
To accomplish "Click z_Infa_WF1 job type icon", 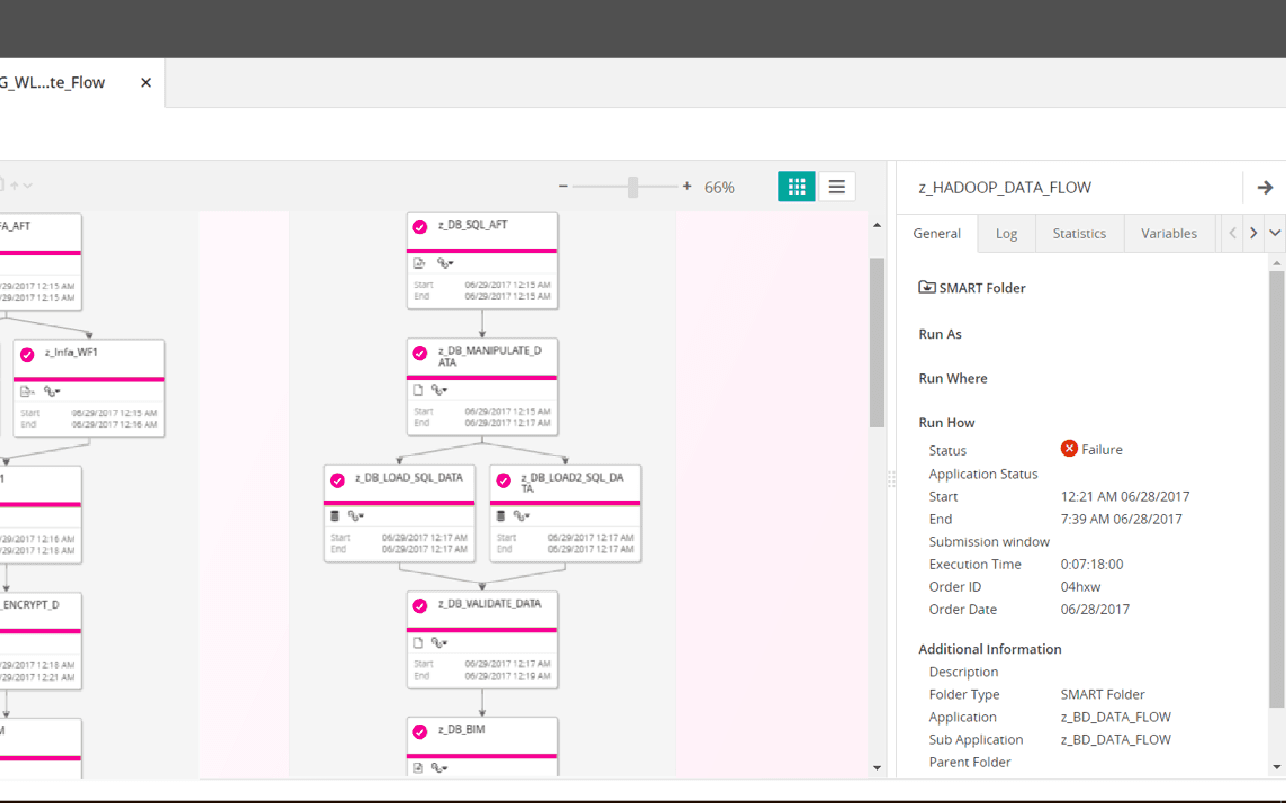I will [27, 391].
